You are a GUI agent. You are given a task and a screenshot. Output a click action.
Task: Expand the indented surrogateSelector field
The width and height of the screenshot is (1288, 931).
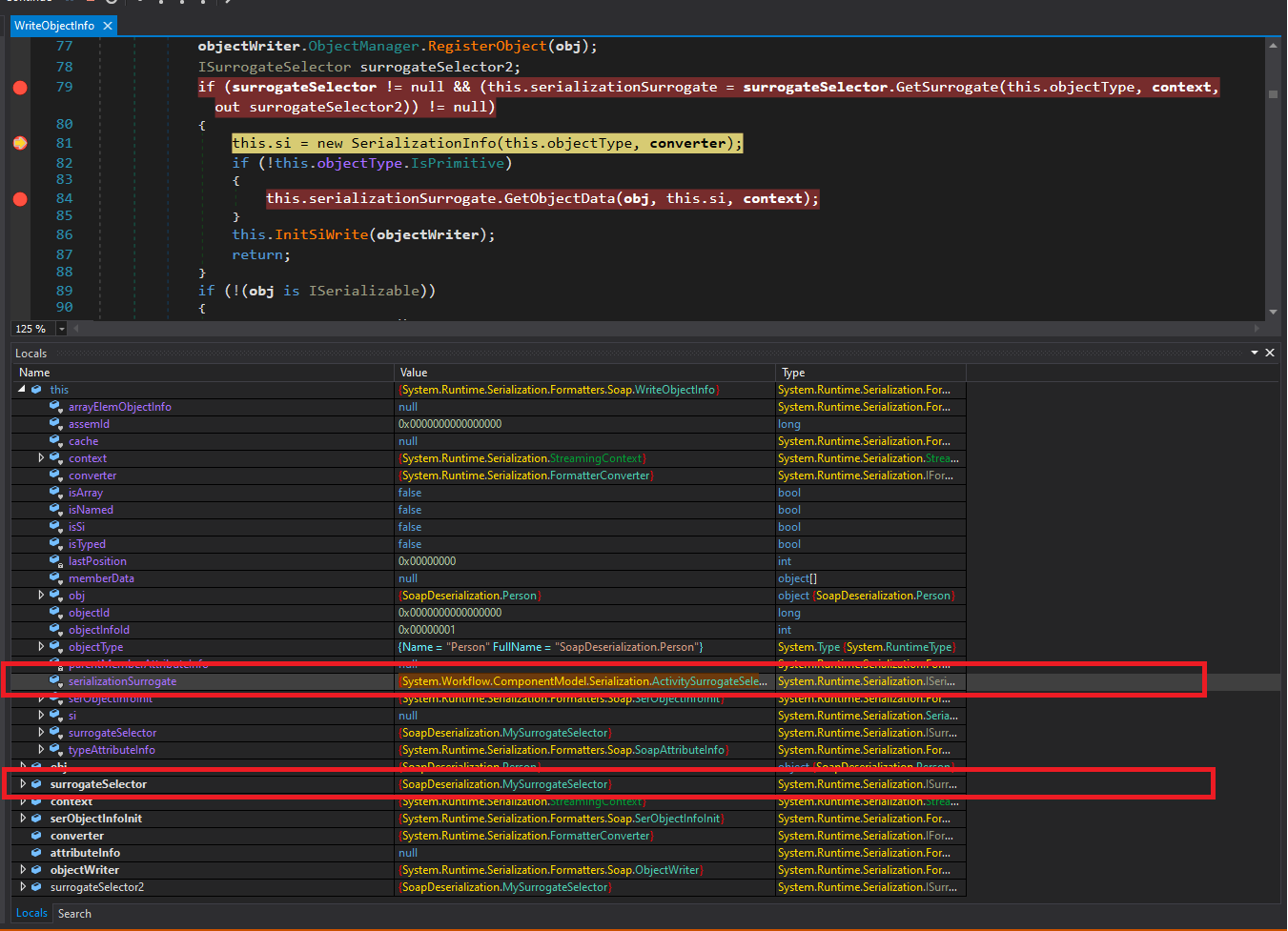41,733
